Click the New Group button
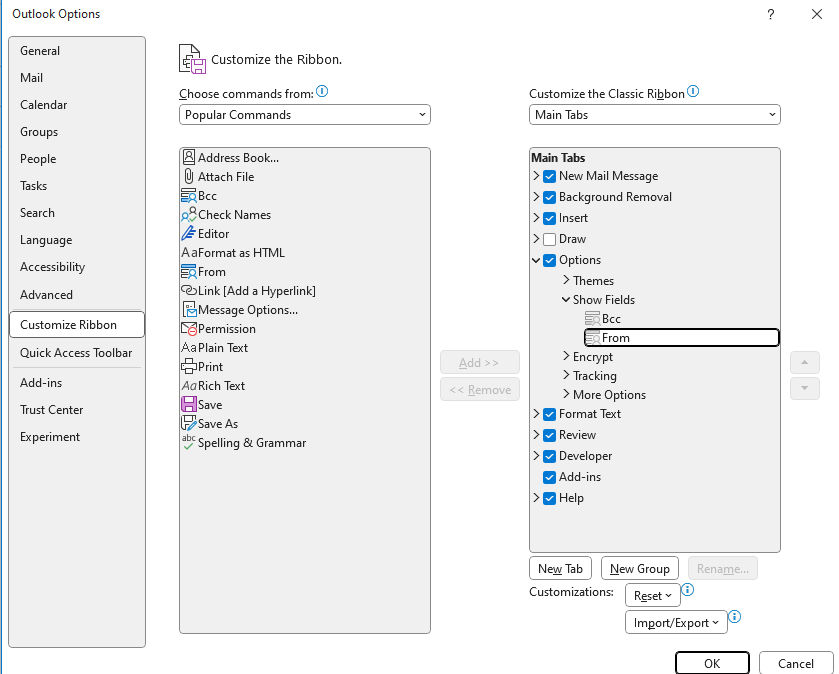Screen dimensions: 839x674 [x=639, y=568]
